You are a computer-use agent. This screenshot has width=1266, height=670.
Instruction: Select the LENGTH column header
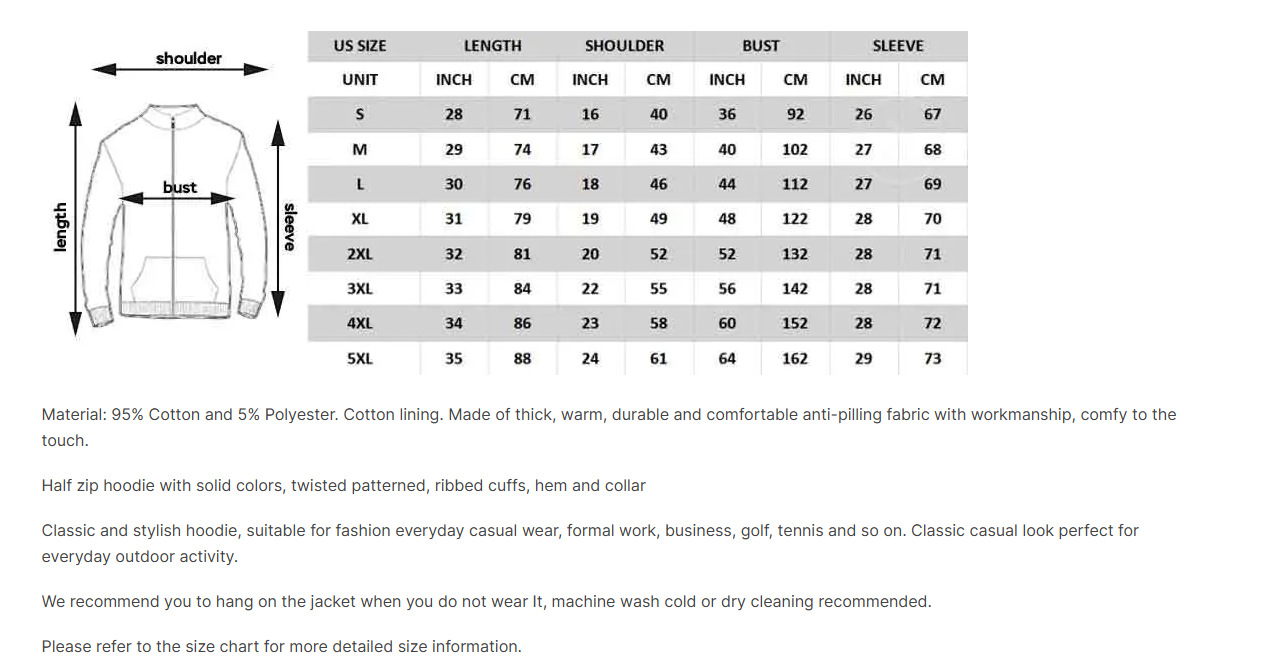tap(492, 46)
